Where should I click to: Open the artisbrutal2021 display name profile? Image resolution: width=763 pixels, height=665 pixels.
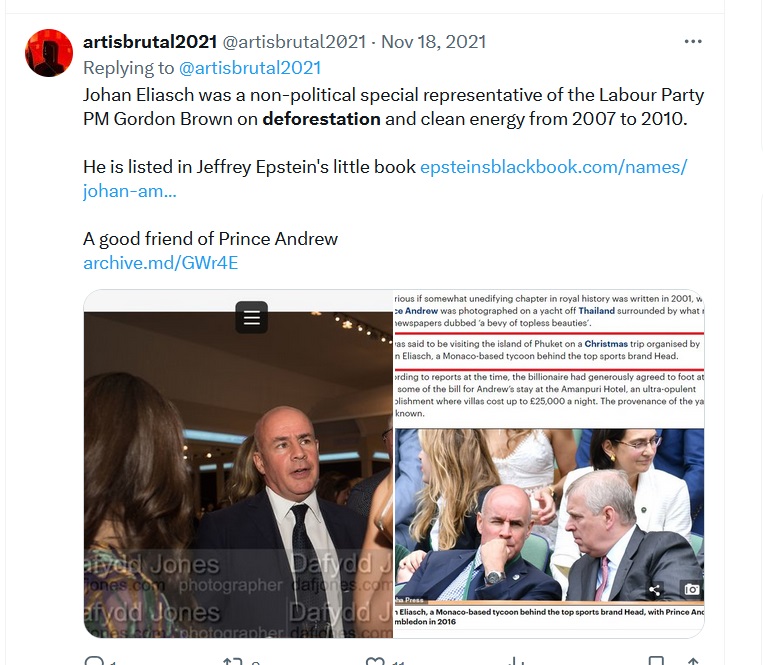coord(150,42)
